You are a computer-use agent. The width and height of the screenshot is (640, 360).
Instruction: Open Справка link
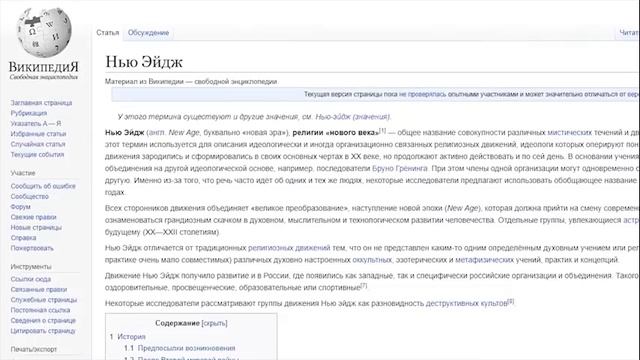click(23, 238)
